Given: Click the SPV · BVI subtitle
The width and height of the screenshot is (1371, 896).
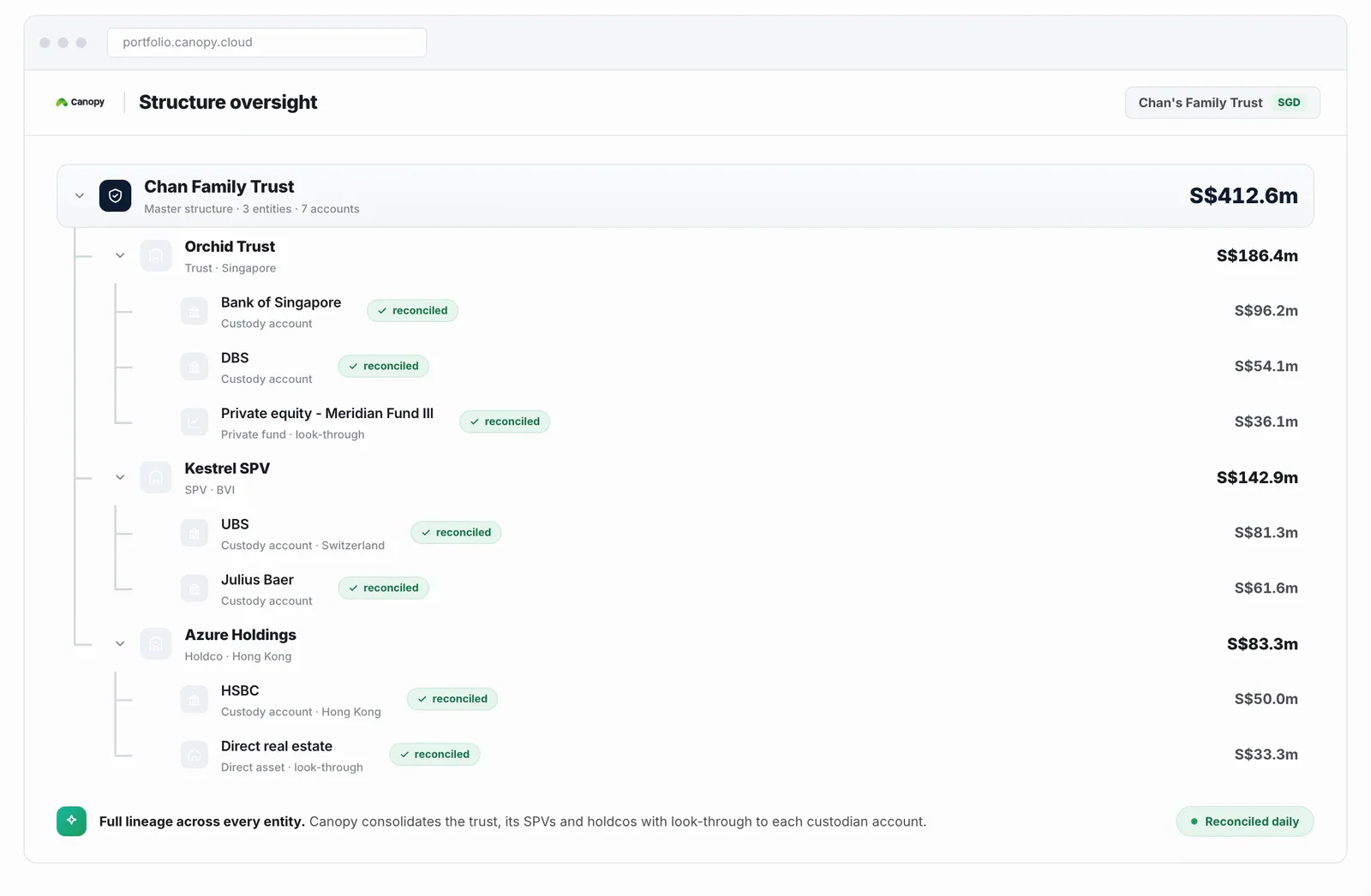Looking at the screenshot, I should tap(210, 490).
